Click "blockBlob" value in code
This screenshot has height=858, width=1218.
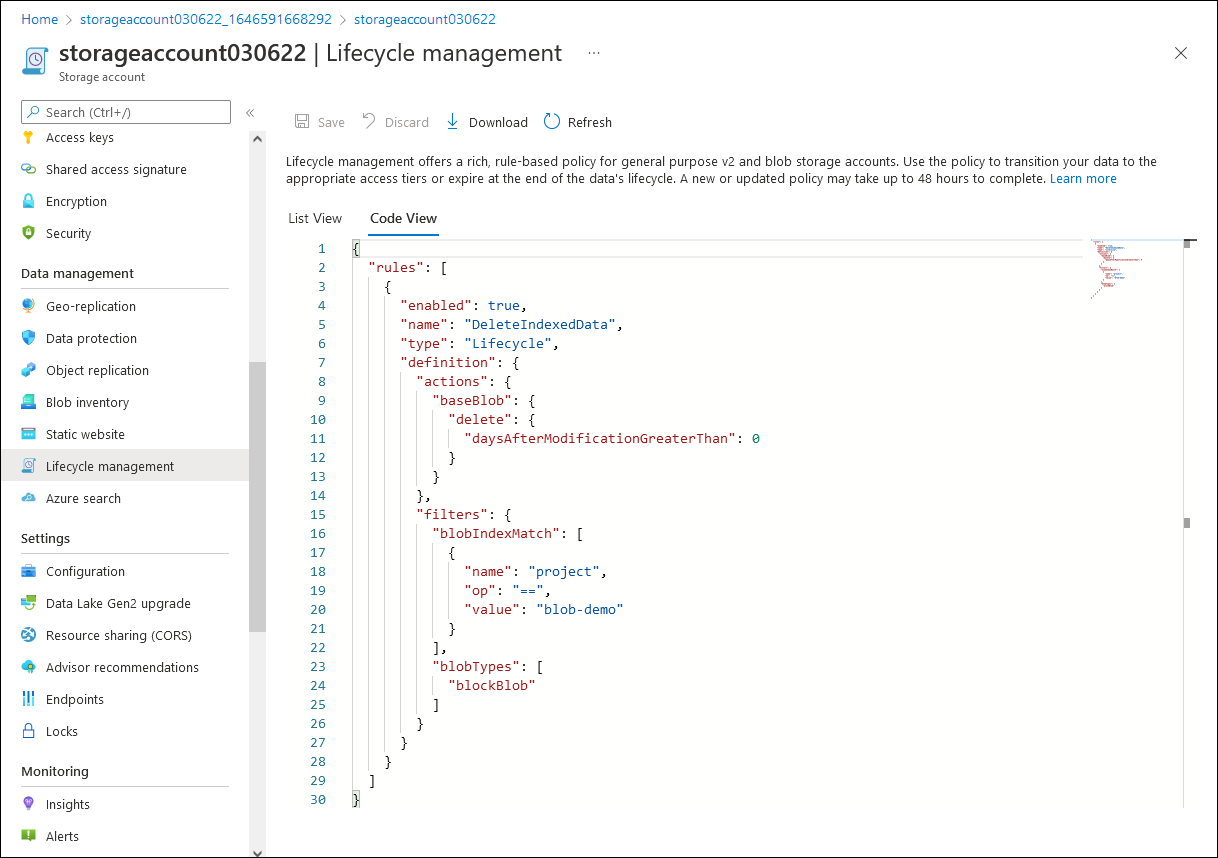tap(492, 686)
